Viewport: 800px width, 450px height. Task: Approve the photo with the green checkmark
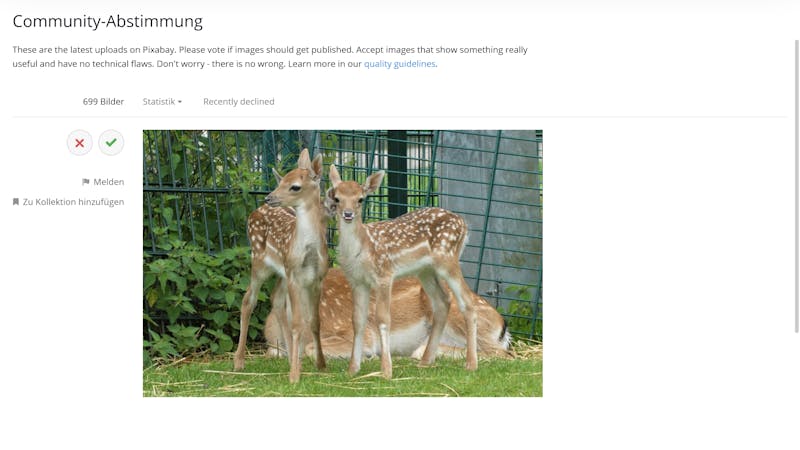(x=111, y=143)
